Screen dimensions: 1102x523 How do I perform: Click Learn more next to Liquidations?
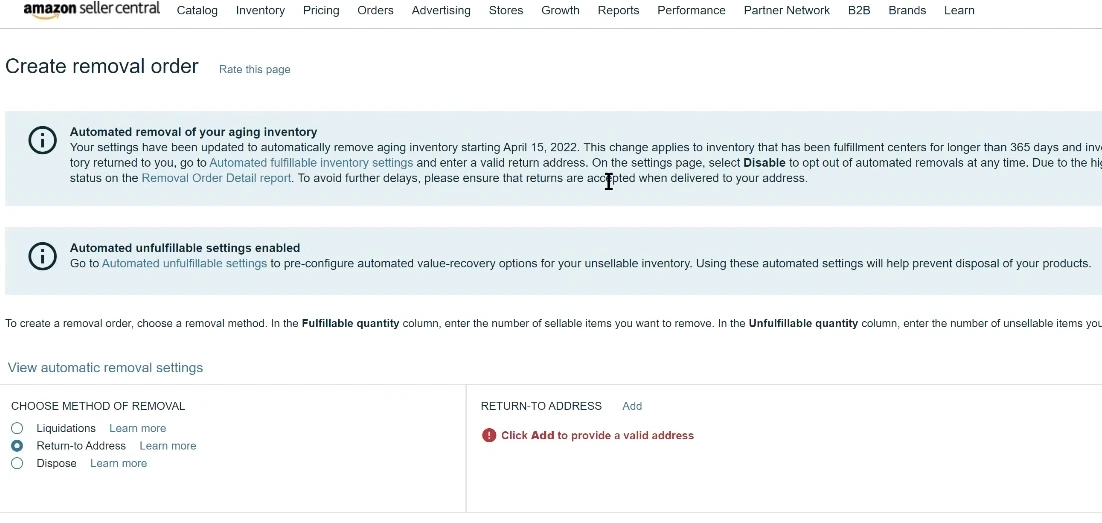tap(138, 428)
